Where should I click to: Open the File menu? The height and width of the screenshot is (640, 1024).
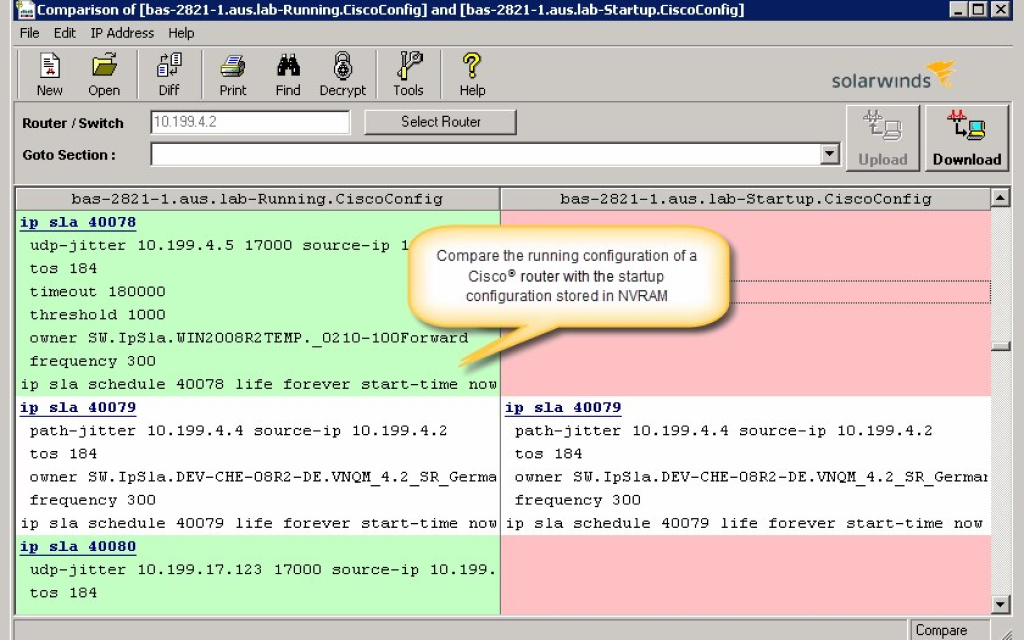pos(29,33)
